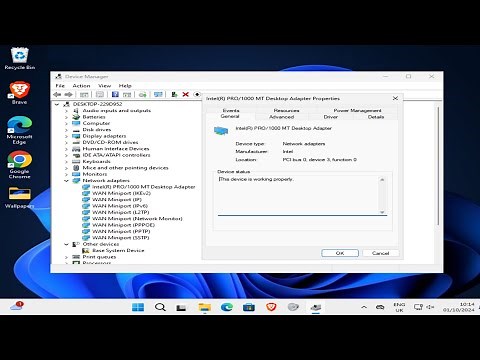Open Brave browser desktop icon

pyautogui.click(x=20, y=93)
